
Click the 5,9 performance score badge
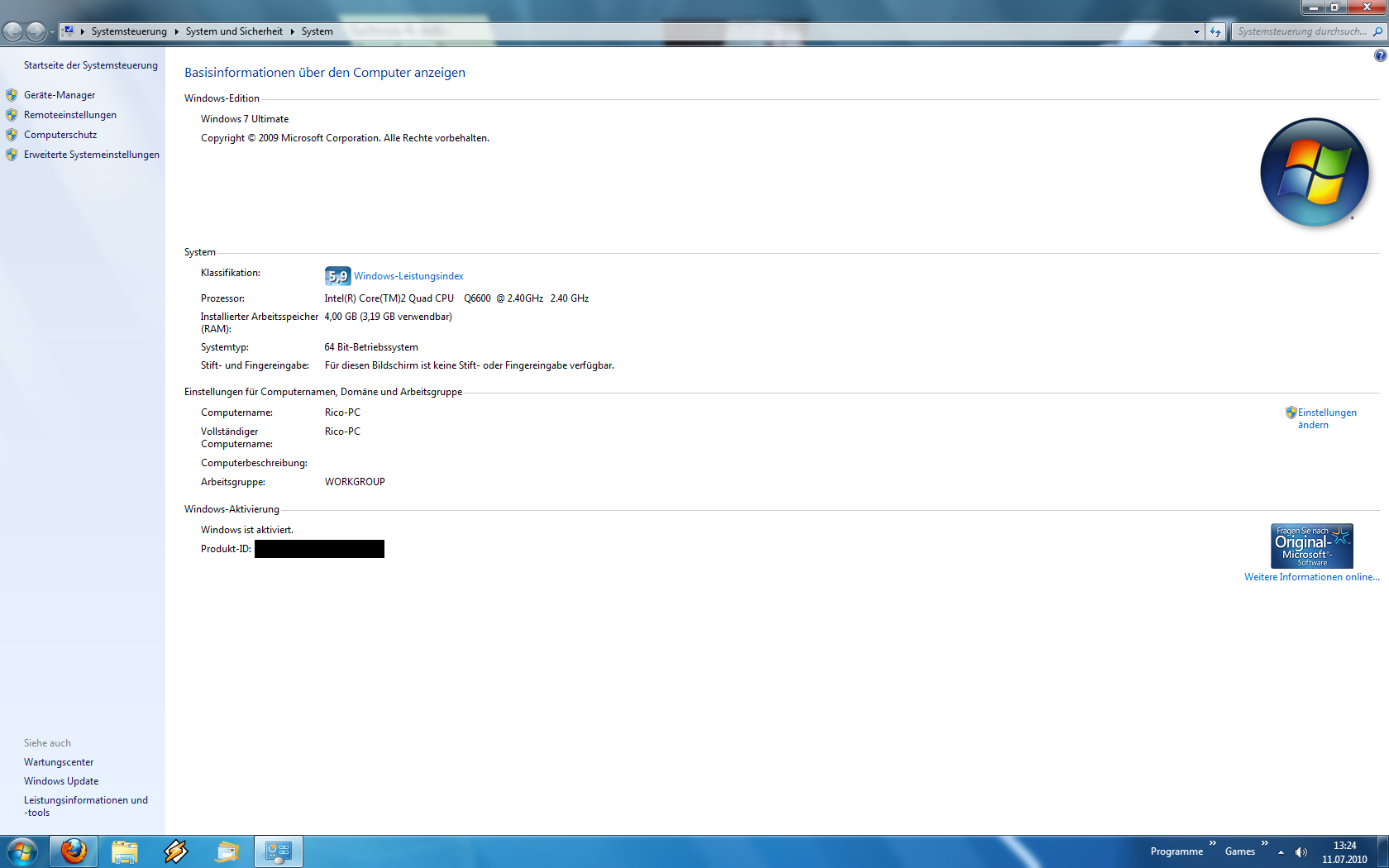point(337,276)
